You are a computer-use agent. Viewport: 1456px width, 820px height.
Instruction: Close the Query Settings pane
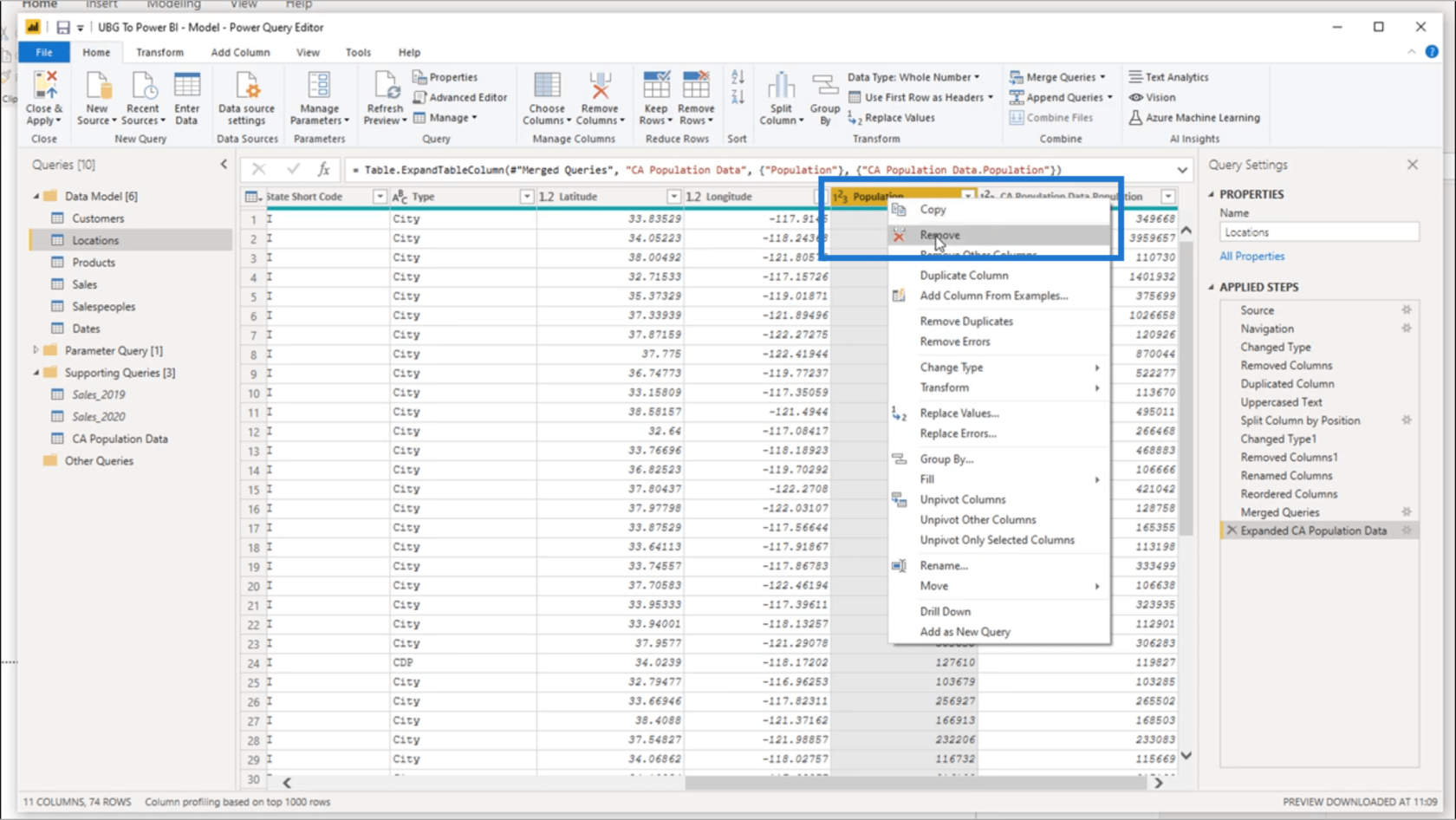click(1413, 164)
